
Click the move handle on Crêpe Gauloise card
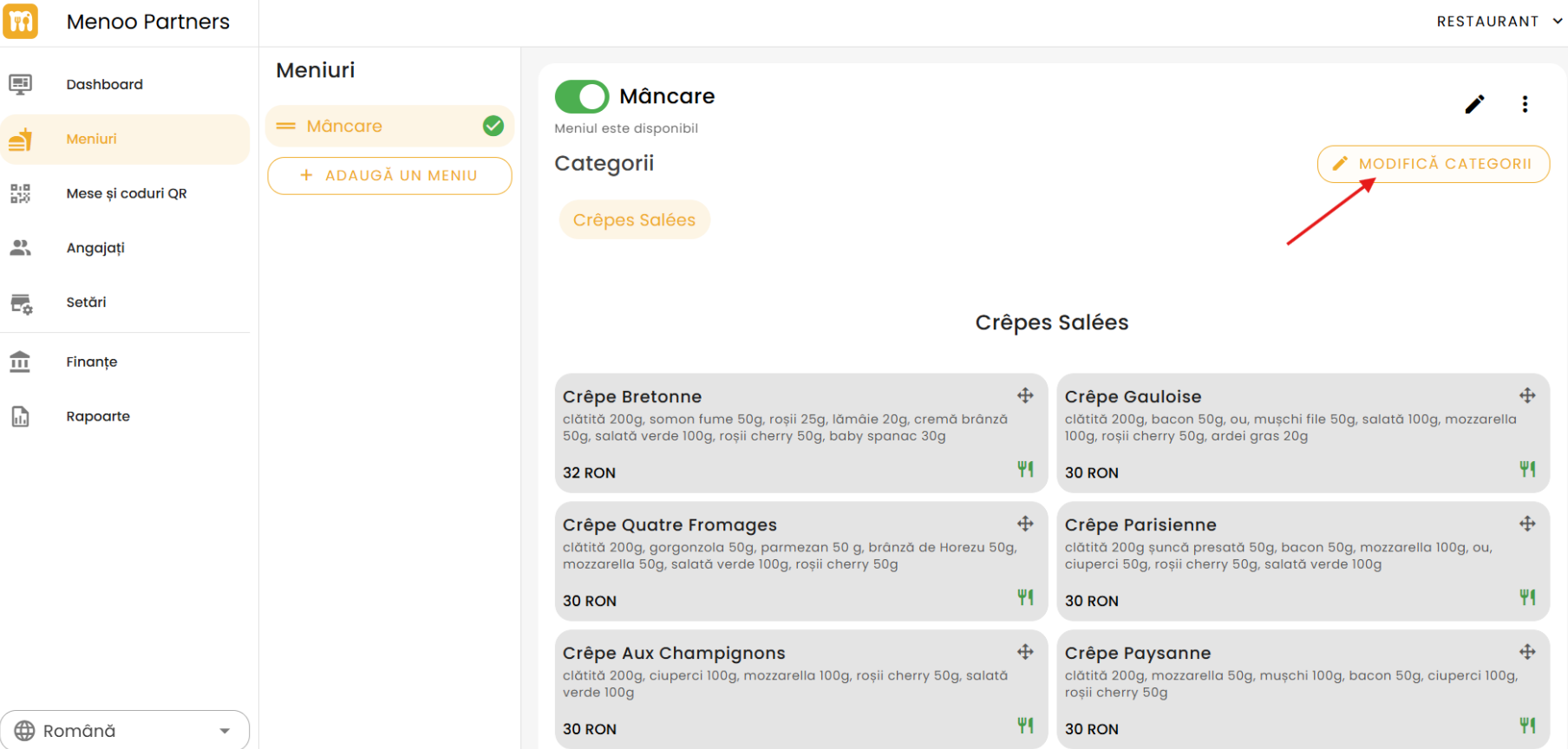point(1527,396)
